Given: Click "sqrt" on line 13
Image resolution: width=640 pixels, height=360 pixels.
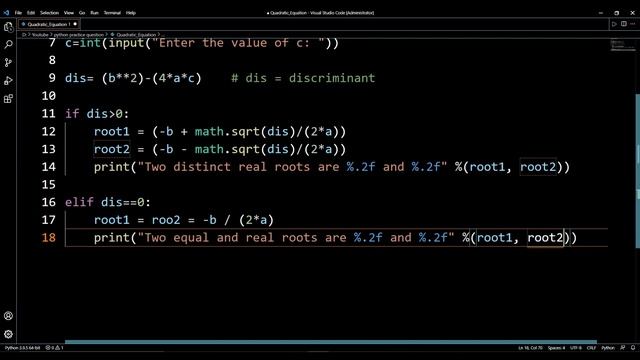Looking at the screenshot, I should (x=245, y=149).
